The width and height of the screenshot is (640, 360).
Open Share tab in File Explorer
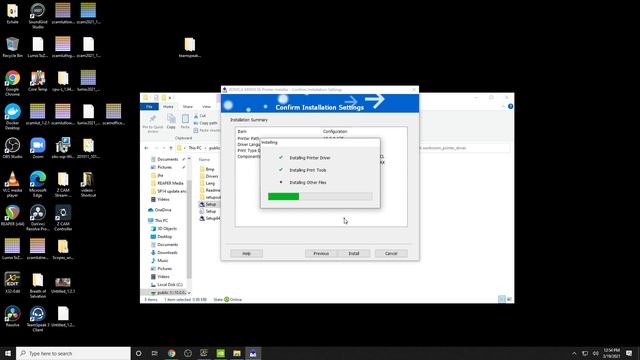click(188, 107)
